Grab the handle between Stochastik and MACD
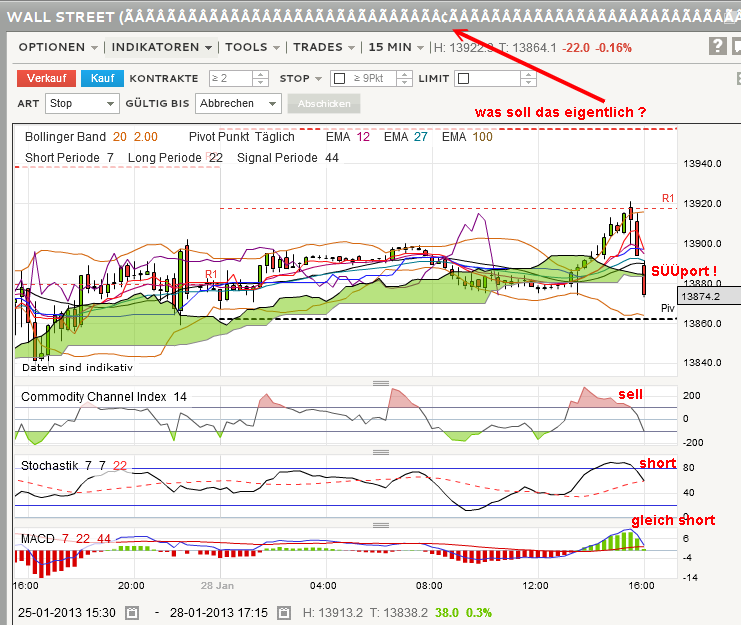This screenshot has width=741, height=625. point(381,525)
